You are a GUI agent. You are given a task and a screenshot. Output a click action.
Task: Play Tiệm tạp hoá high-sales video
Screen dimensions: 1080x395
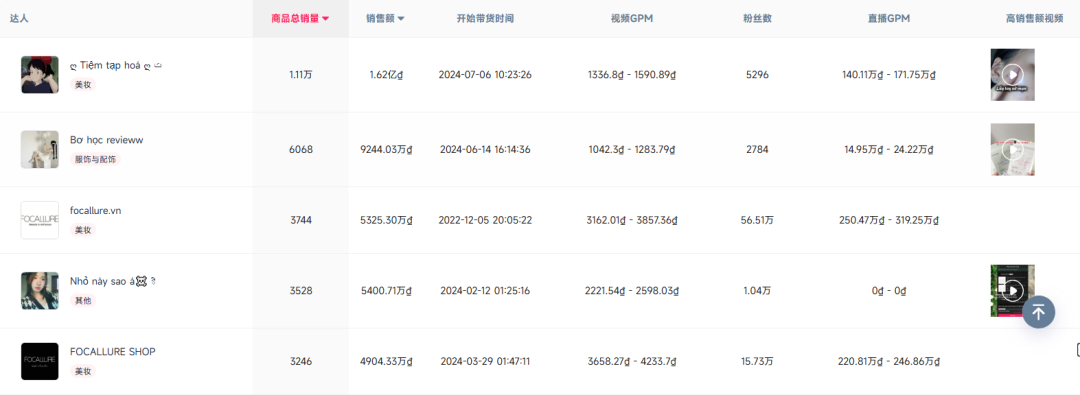click(1012, 74)
